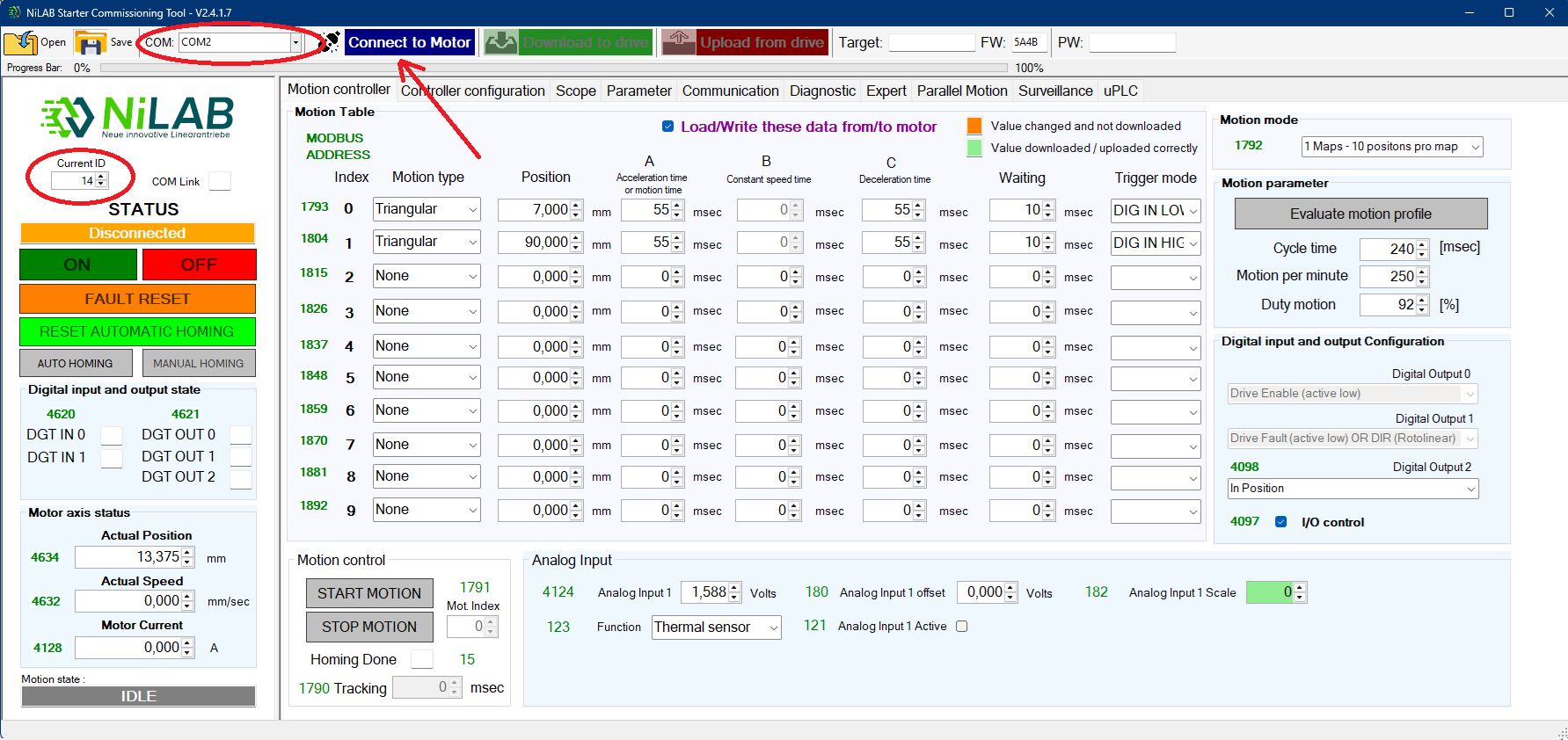Click orange 'Value changed' legend swatch
The image size is (1568, 740).
click(974, 126)
